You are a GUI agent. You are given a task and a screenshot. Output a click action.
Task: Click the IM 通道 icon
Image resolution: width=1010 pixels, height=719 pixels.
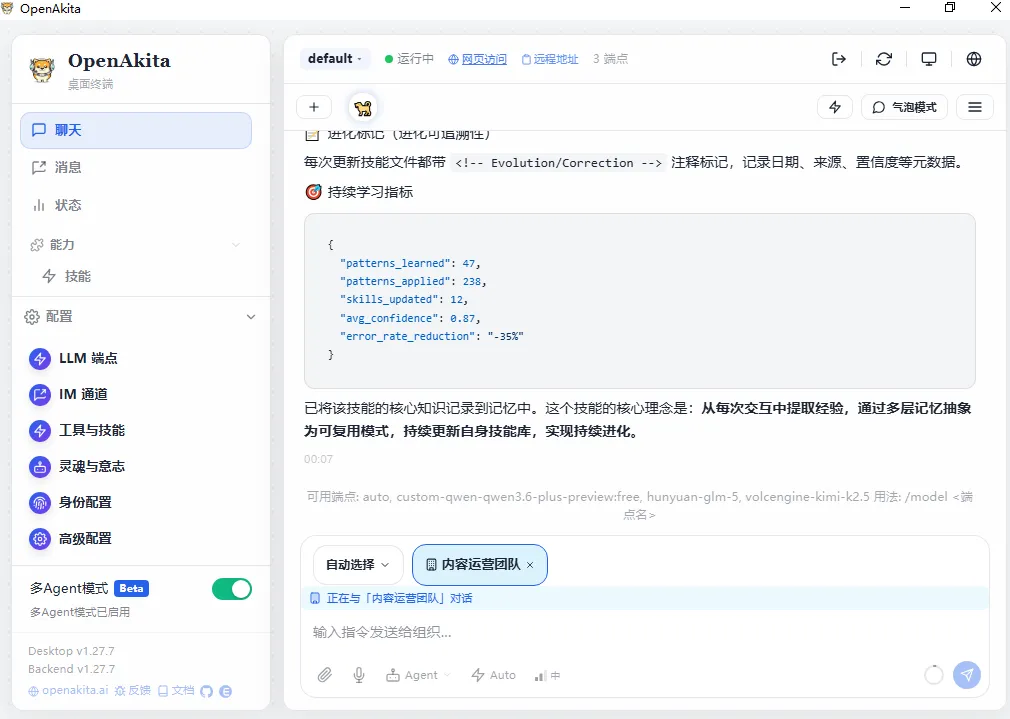(40, 394)
